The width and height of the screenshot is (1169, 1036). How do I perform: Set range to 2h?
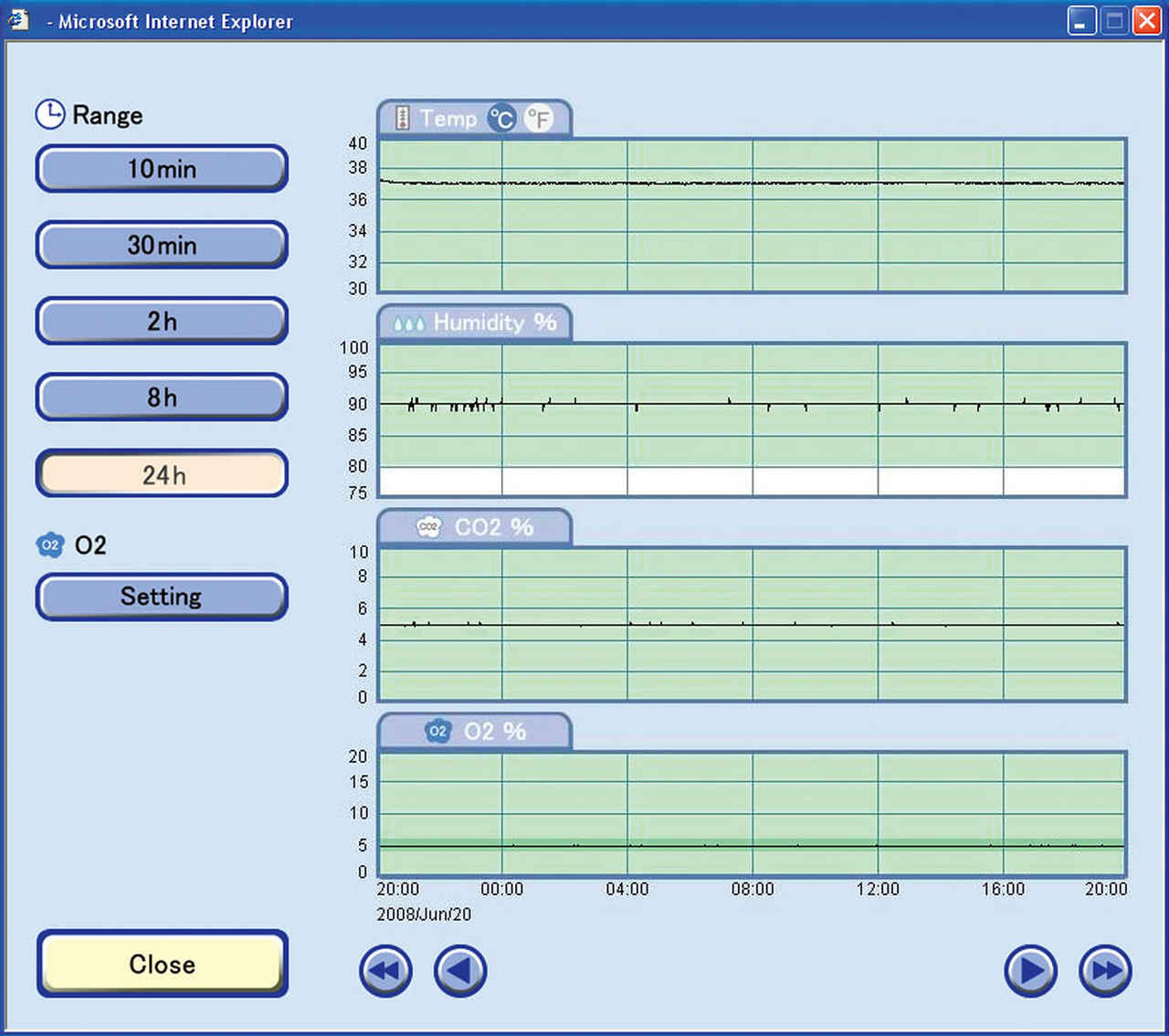click(162, 321)
